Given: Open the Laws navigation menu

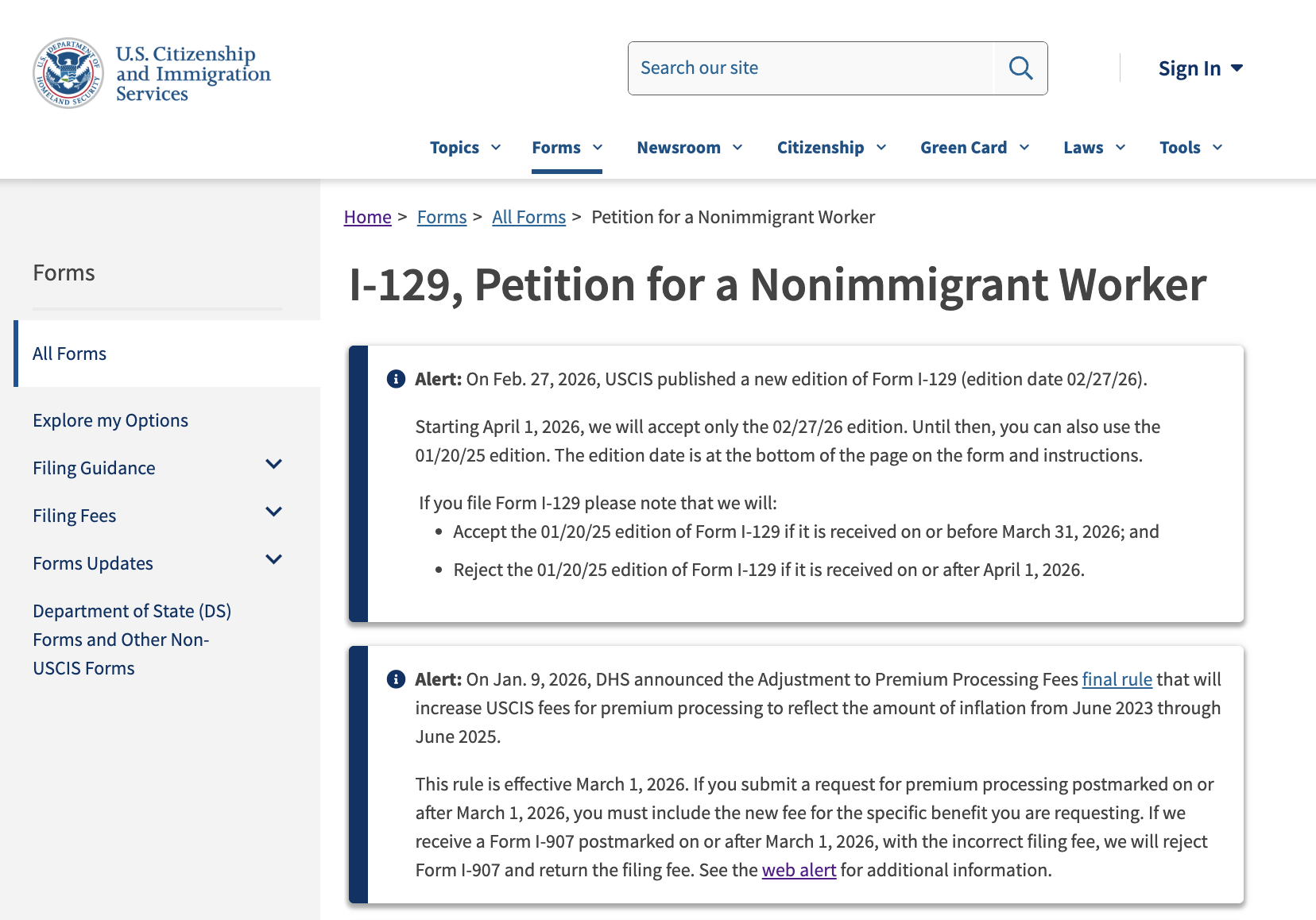Looking at the screenshot, I should pyautogui.click(x=1094, y=148).
